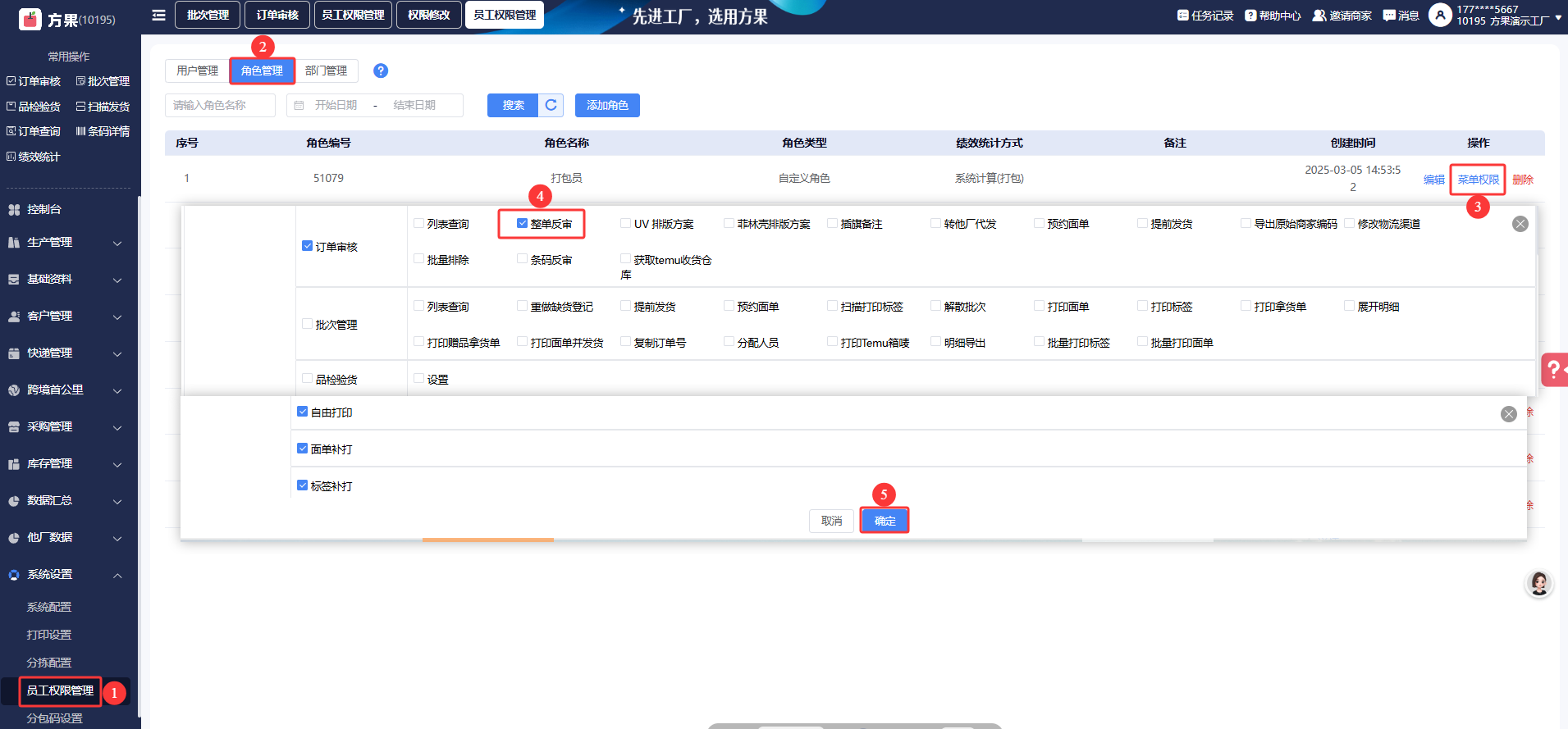Screen dimensions: 1568x729
Task: Switch to the 部门管理 tab
Action: [326, 71]
